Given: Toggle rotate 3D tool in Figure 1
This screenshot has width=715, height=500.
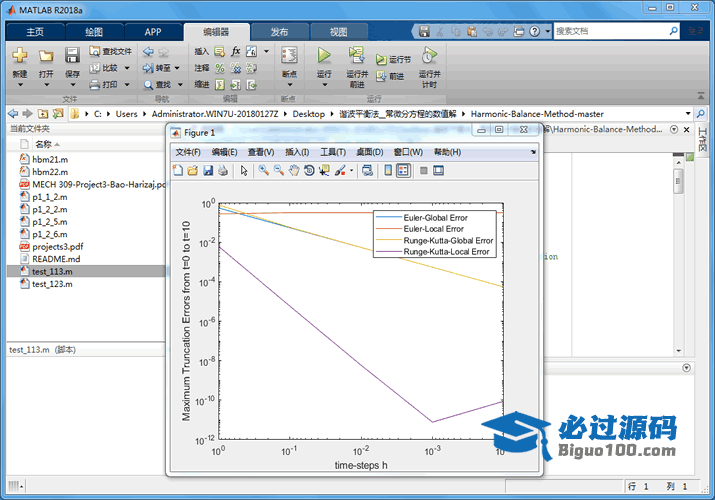Looking at the screenshot, I should coord(309,170).
